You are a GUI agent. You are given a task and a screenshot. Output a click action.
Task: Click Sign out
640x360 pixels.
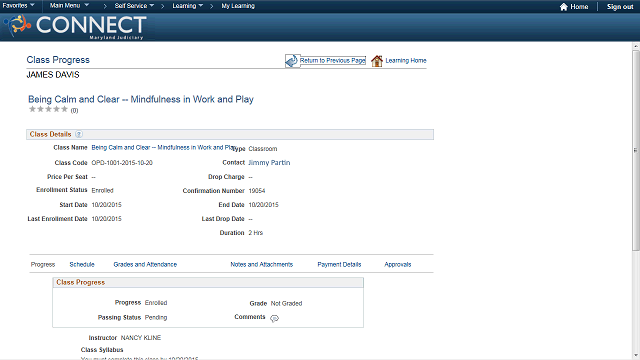[x=620, y=7]
